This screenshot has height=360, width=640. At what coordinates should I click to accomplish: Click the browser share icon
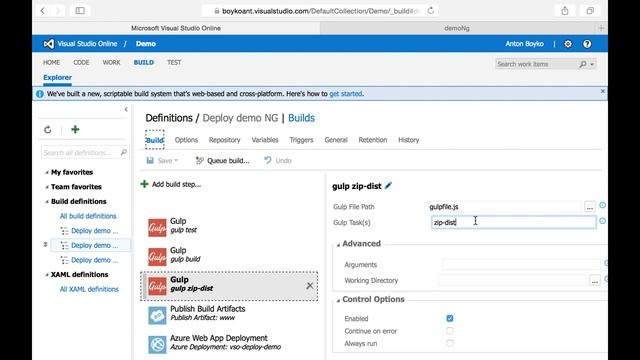(x=565, y=11)
